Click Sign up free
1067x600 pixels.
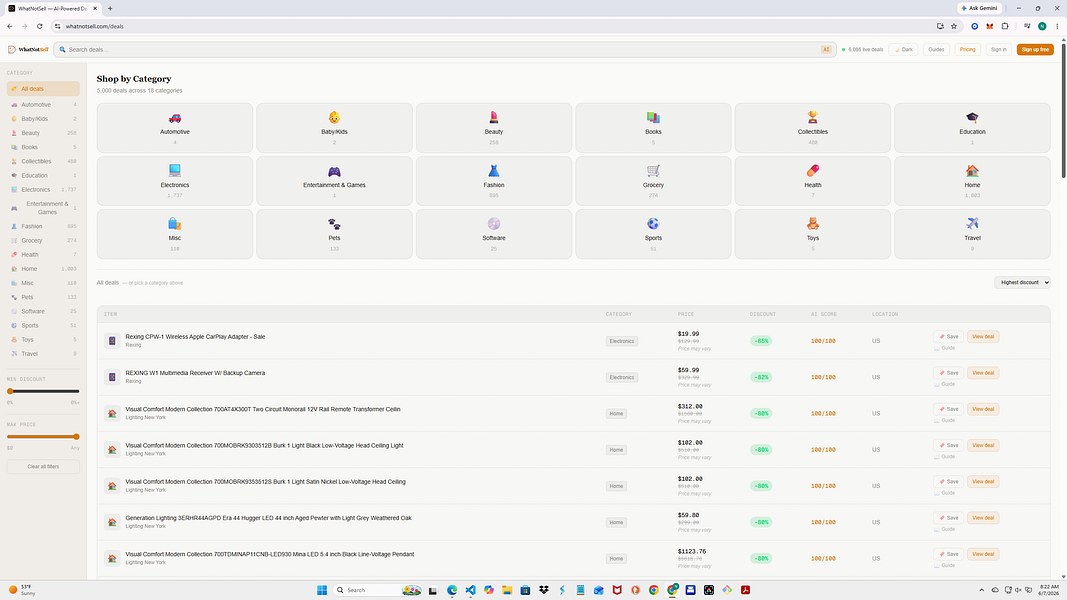coord(1035,50)
